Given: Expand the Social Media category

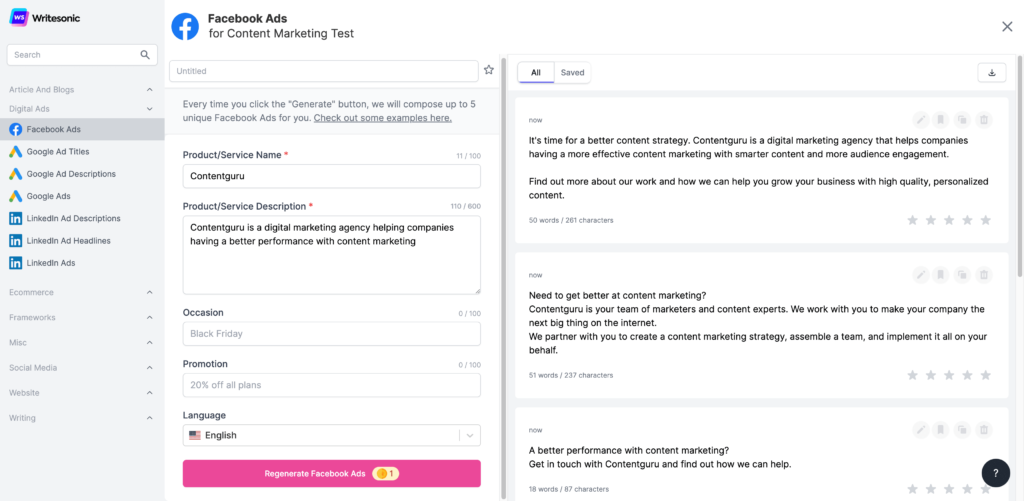Looking at the screenshot, I should (x=150, y=368).
